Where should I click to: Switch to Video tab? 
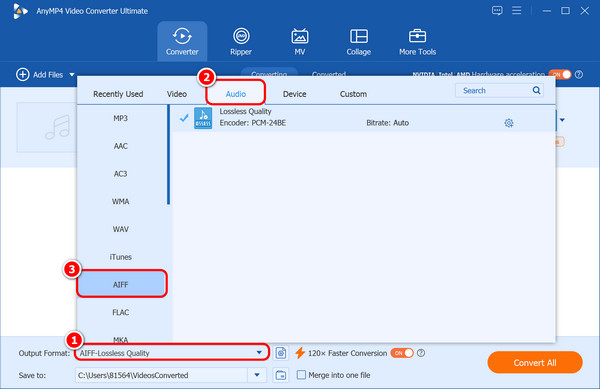coord(177,94)
